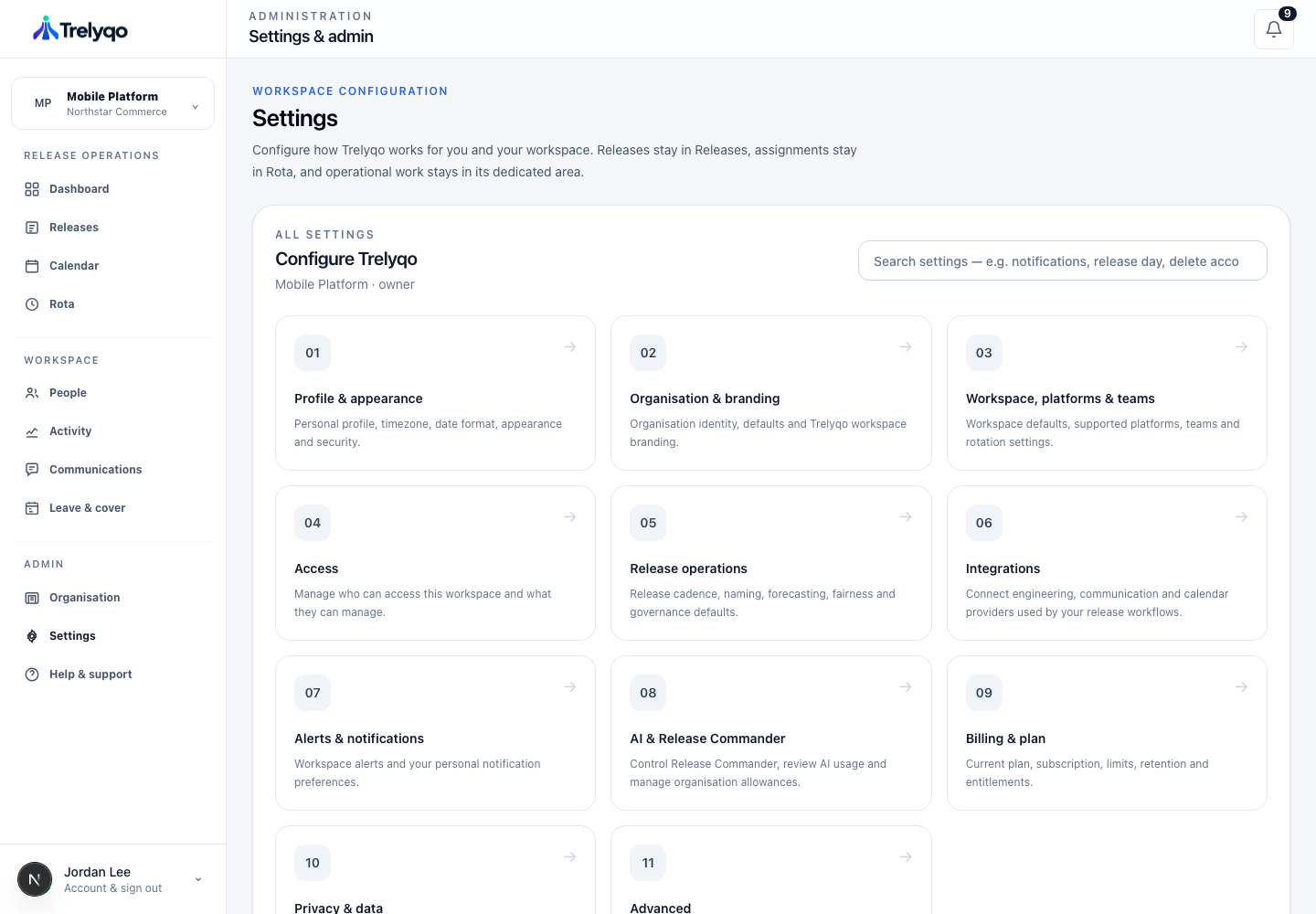The height and width of the screenshot is (914, 1316).
Task: Click the arrow on Access card
Action: click(569, 517)
